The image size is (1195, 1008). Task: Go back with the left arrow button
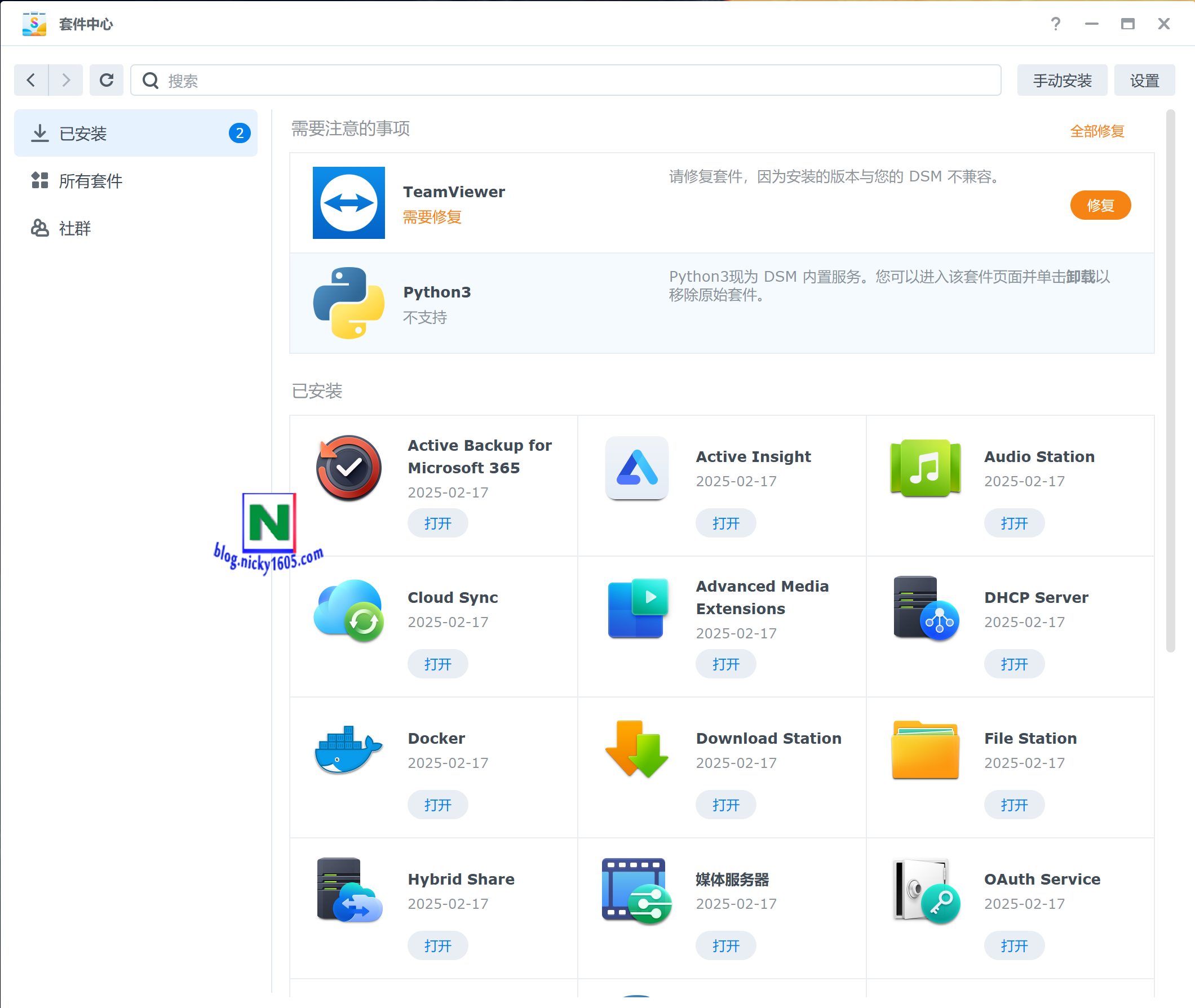[31, 80]
